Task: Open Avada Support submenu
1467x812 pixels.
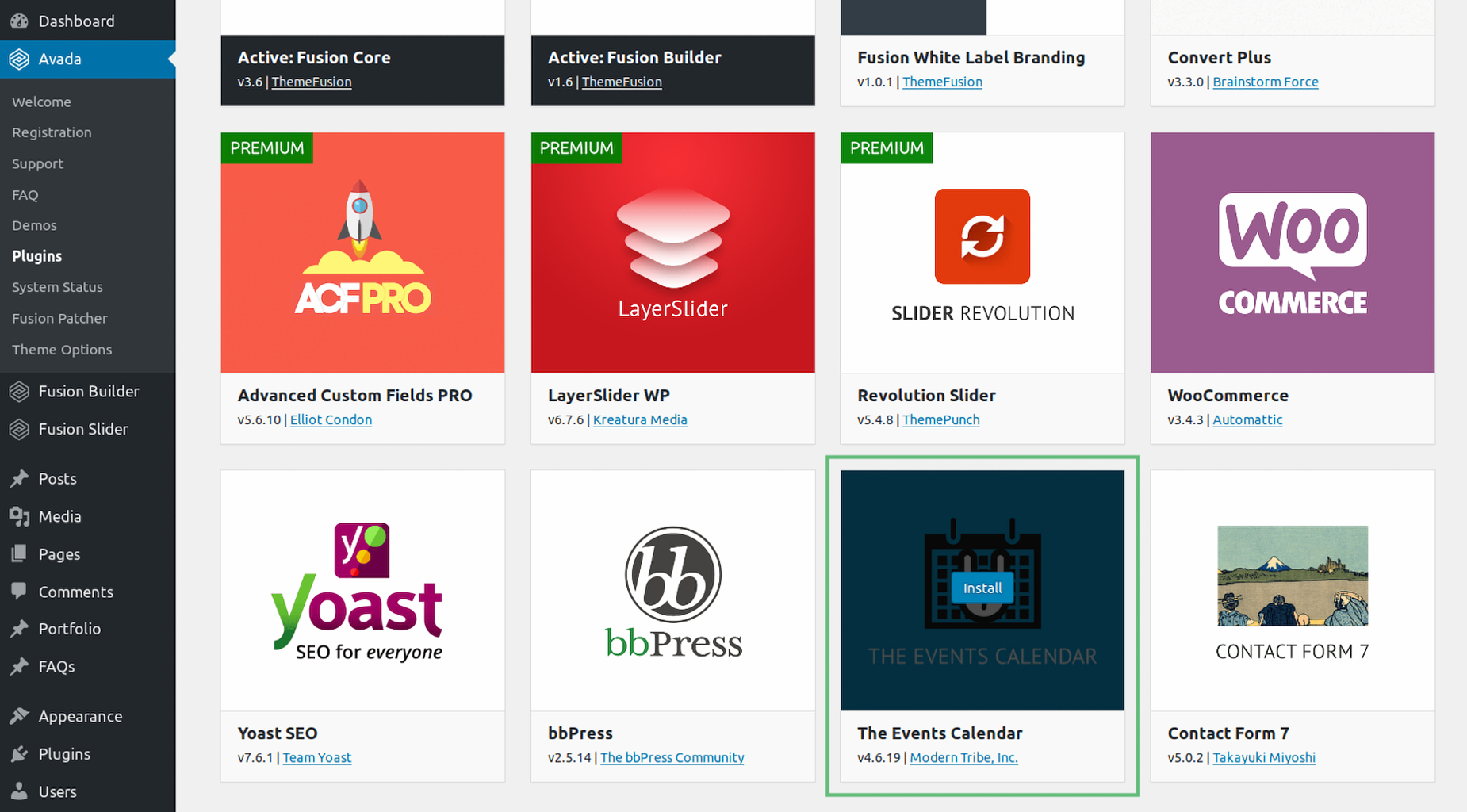Action: pos(37,164)
